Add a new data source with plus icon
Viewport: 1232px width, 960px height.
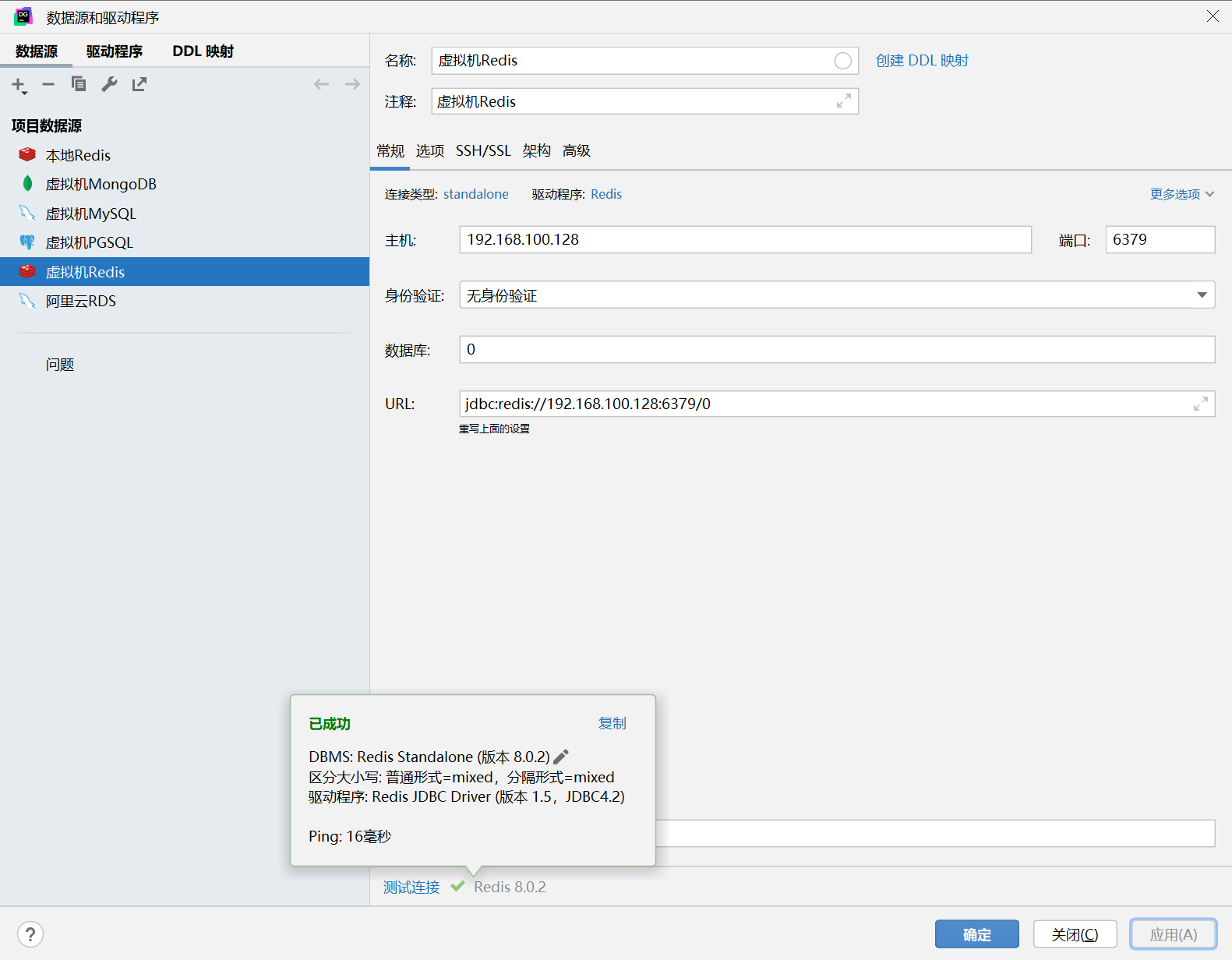pos(19,85)
